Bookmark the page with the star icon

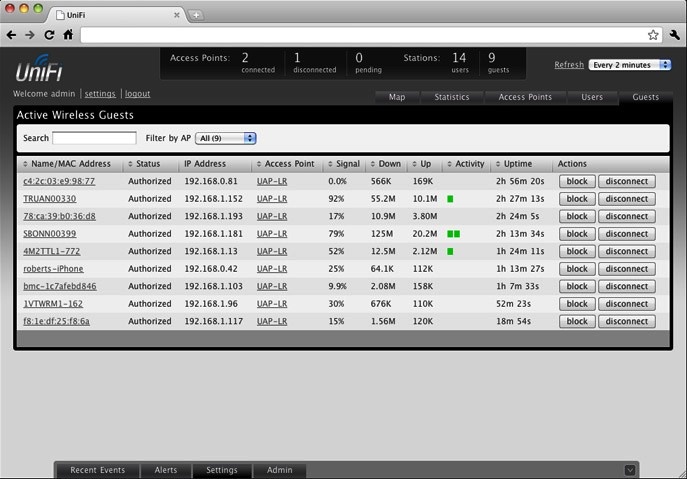653,35
